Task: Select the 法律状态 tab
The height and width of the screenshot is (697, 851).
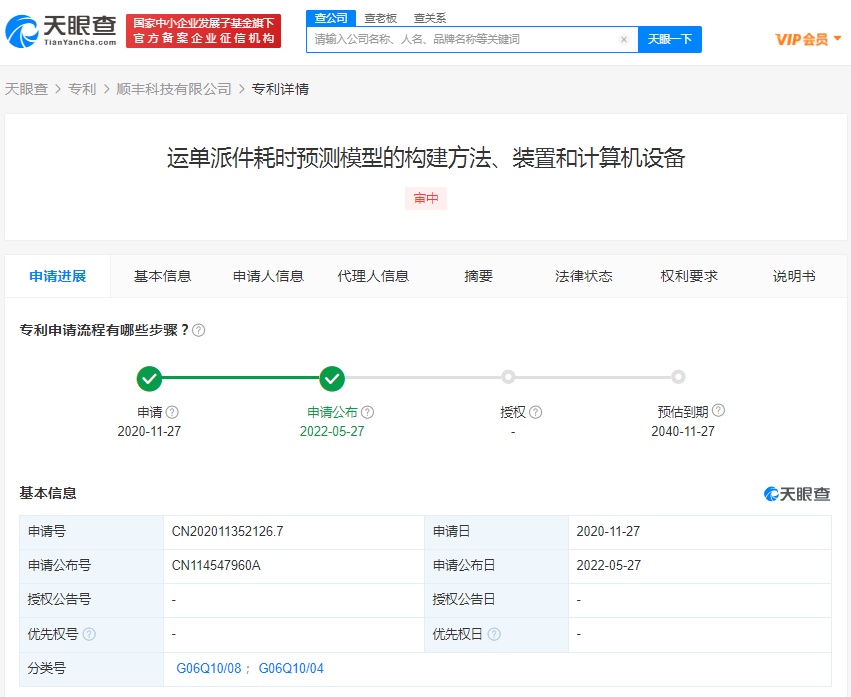Action: (x=583, y=276)
